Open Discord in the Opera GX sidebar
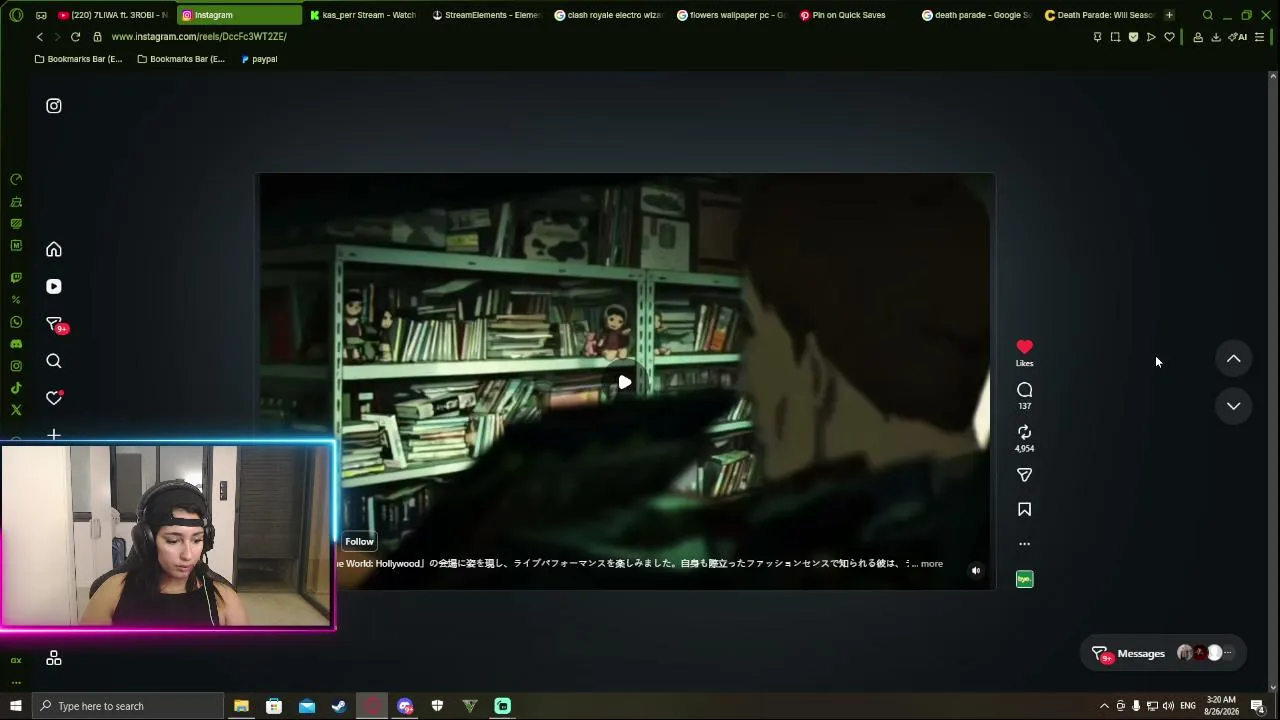The height and width of the screenshot is (720, 1280). pyautogui.click(x=16, y=344)
